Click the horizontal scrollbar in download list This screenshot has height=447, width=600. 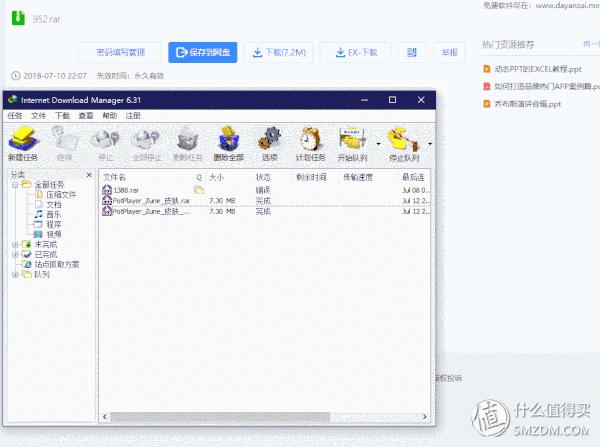220,417
